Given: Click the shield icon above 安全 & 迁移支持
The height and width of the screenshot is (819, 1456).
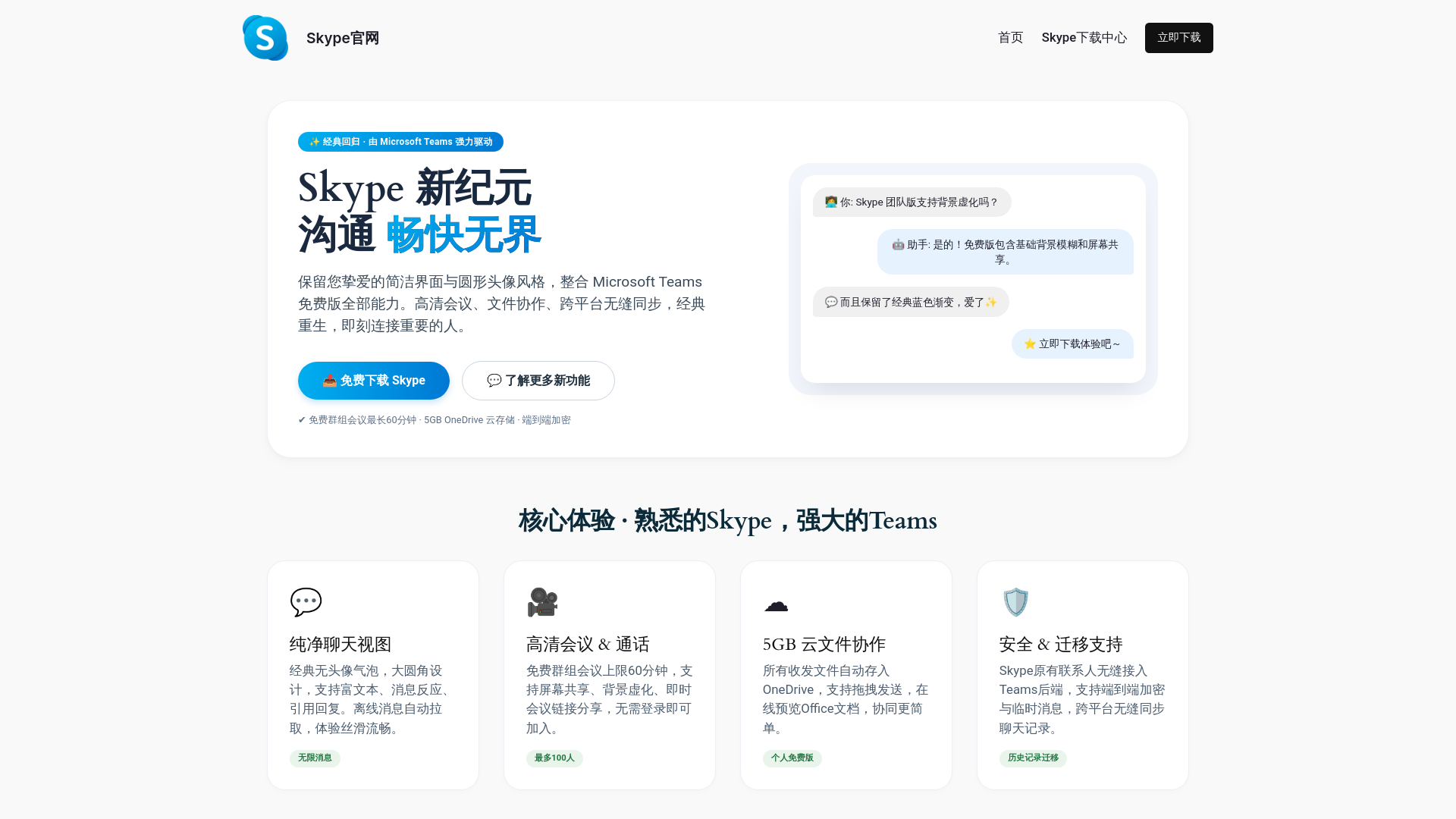Looking at the screenshot, I should pyautogui.click(x=1015, y=602).
